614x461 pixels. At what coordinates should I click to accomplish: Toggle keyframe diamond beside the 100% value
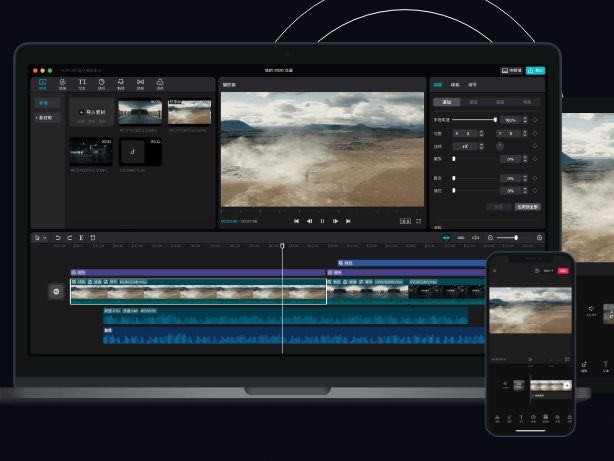tap(535, 120)
